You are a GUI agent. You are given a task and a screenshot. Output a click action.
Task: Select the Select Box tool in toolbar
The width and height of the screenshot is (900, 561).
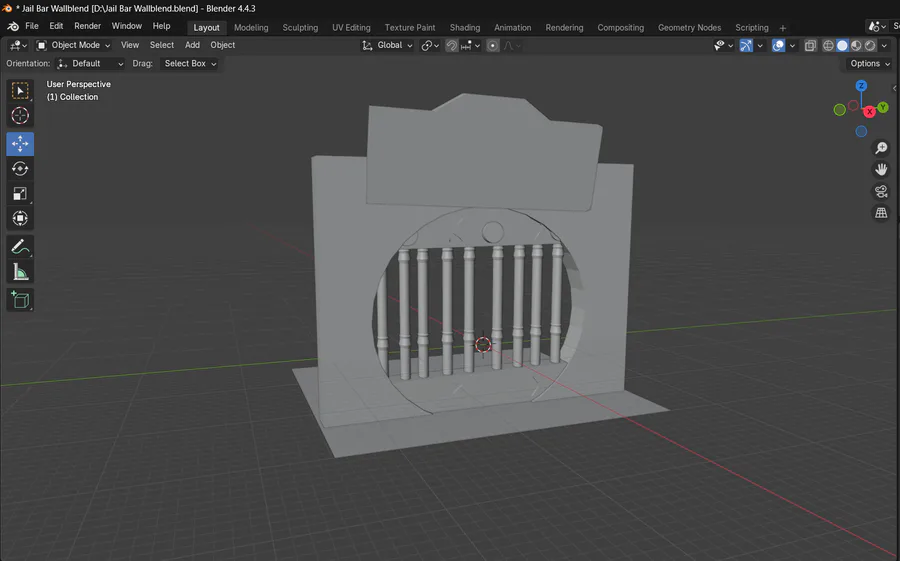[x=20, y=91]
